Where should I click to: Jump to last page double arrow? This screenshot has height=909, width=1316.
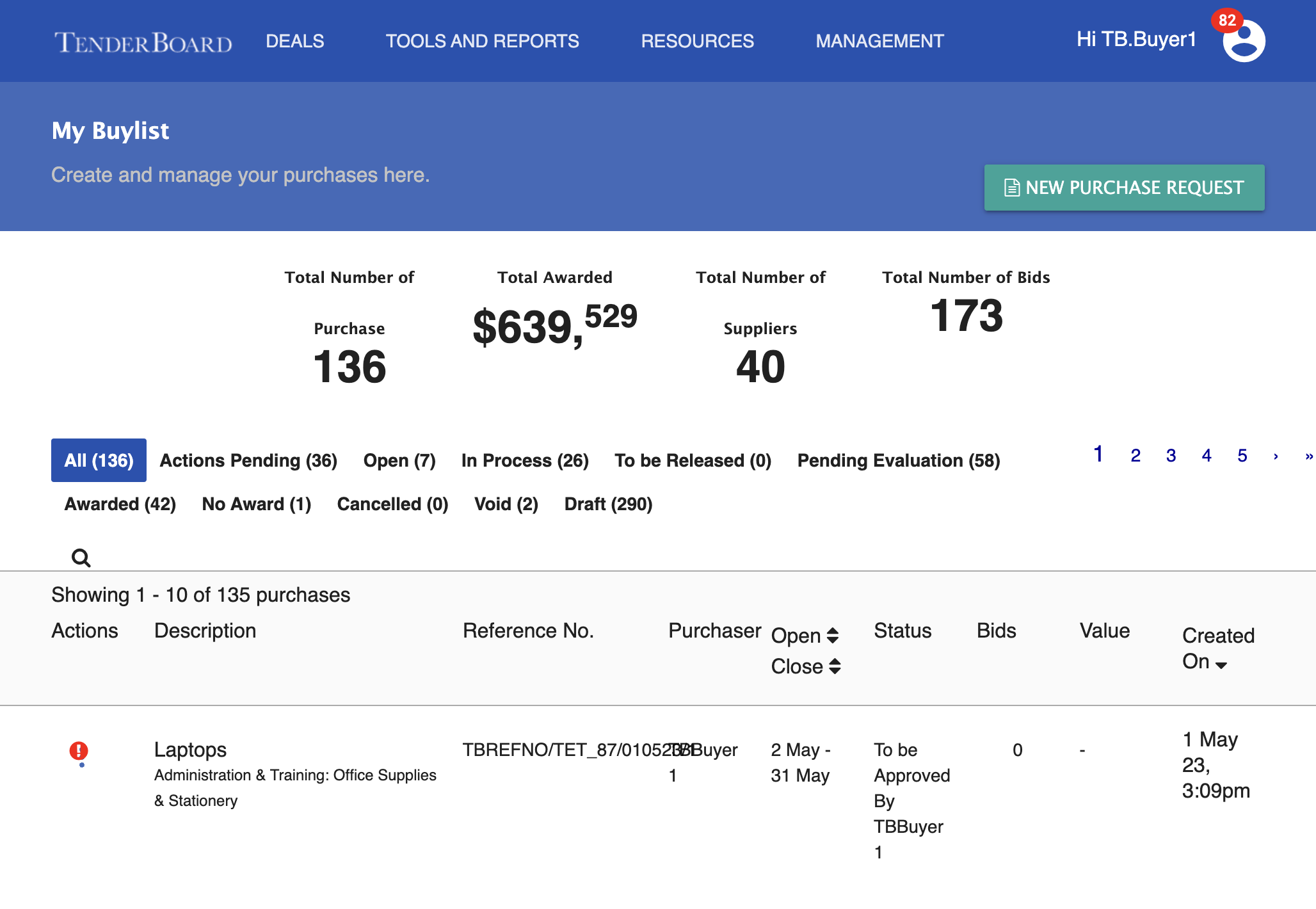click(1309, 456)
